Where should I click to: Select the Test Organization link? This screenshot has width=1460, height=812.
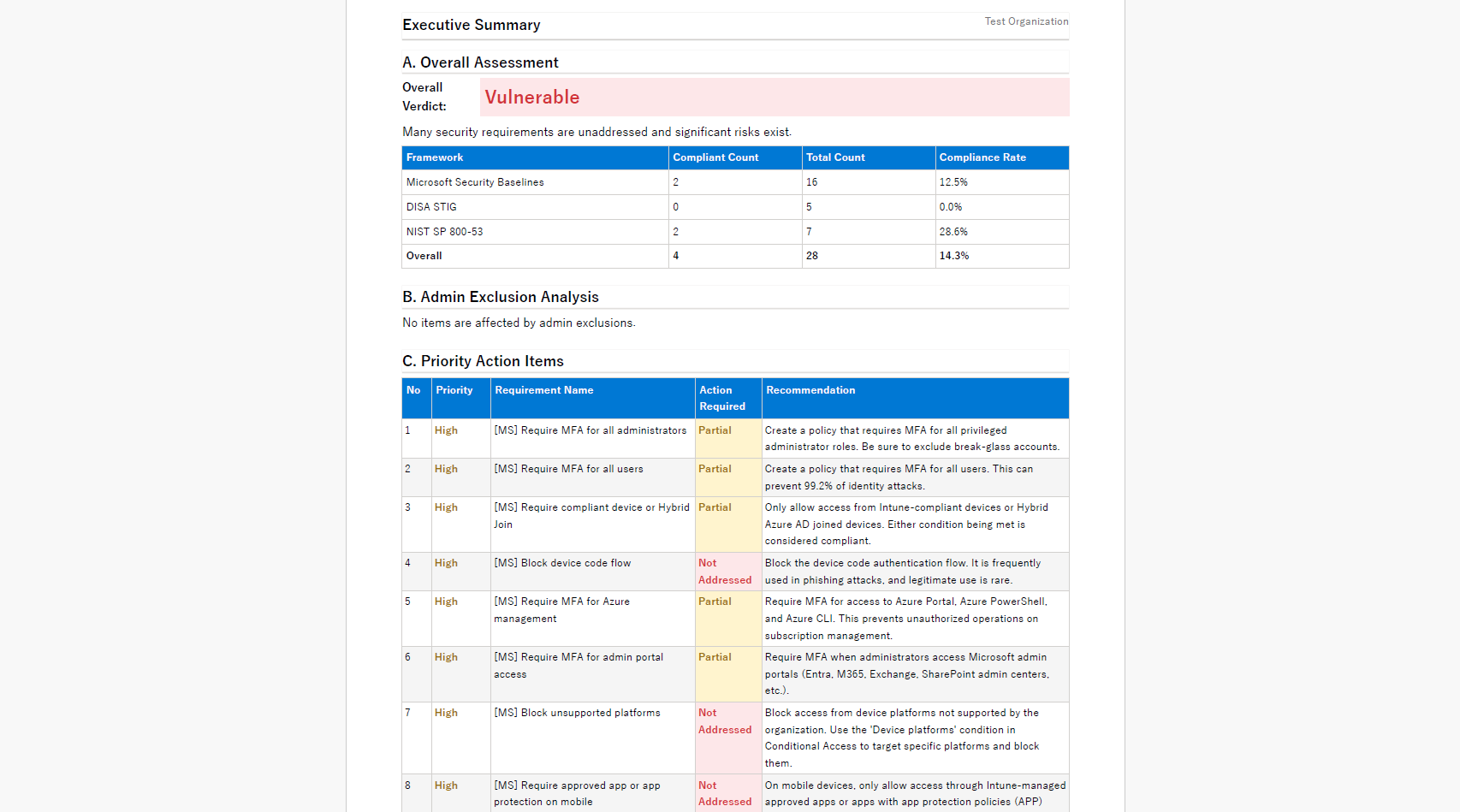pyautogui.click(x=1024, y=21)
